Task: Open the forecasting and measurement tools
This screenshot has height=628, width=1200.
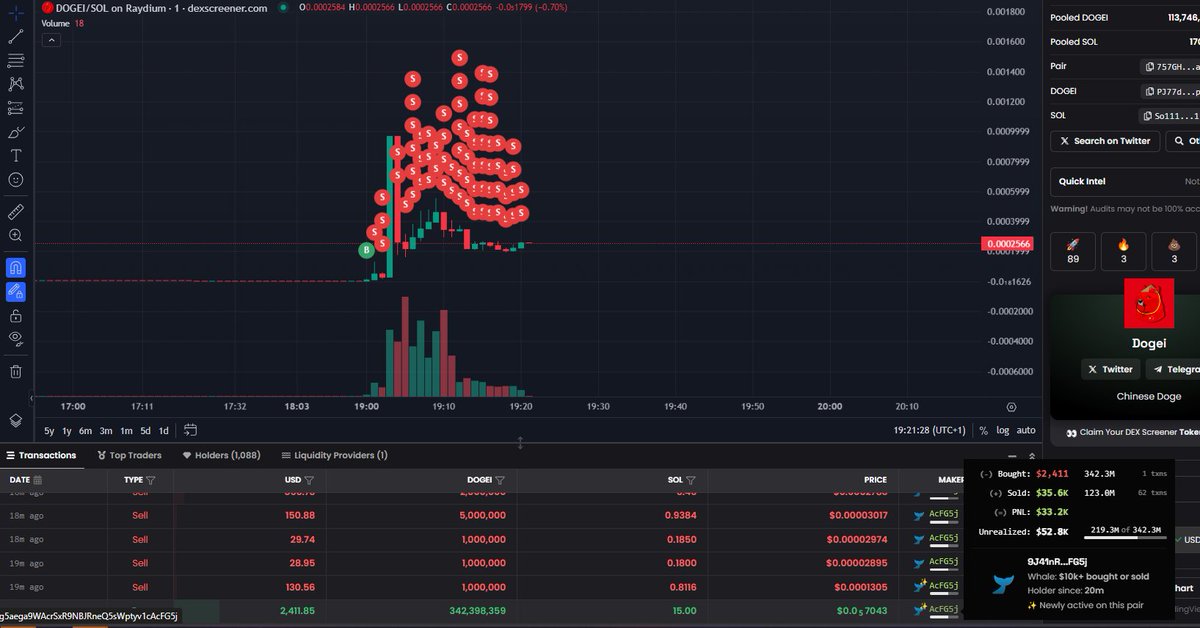Action: tap(16, 108)
